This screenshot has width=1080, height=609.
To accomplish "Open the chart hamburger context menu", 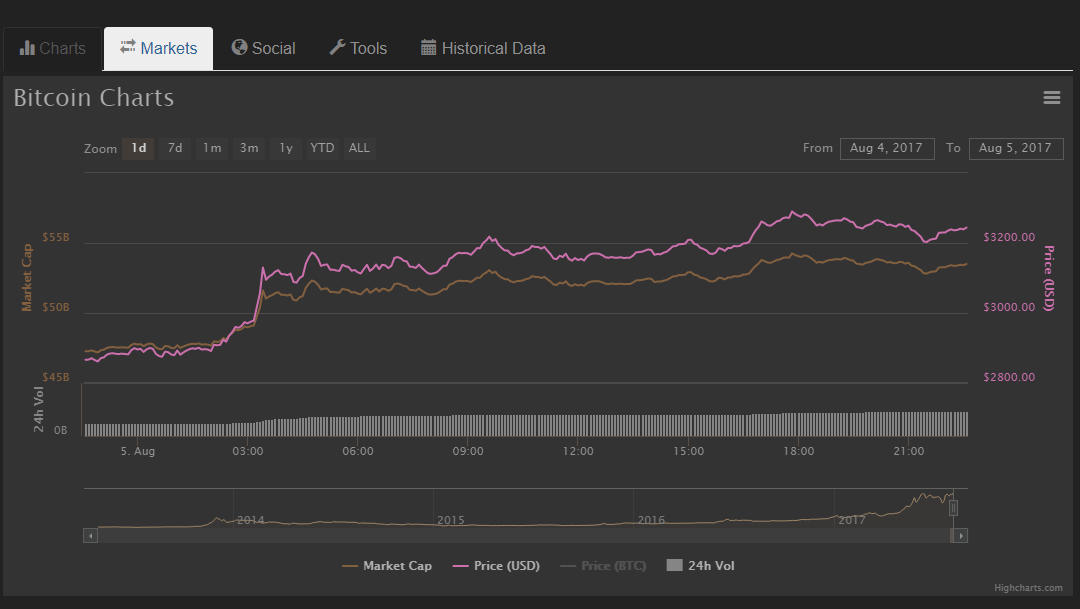I will click(x=1051, y=98).
